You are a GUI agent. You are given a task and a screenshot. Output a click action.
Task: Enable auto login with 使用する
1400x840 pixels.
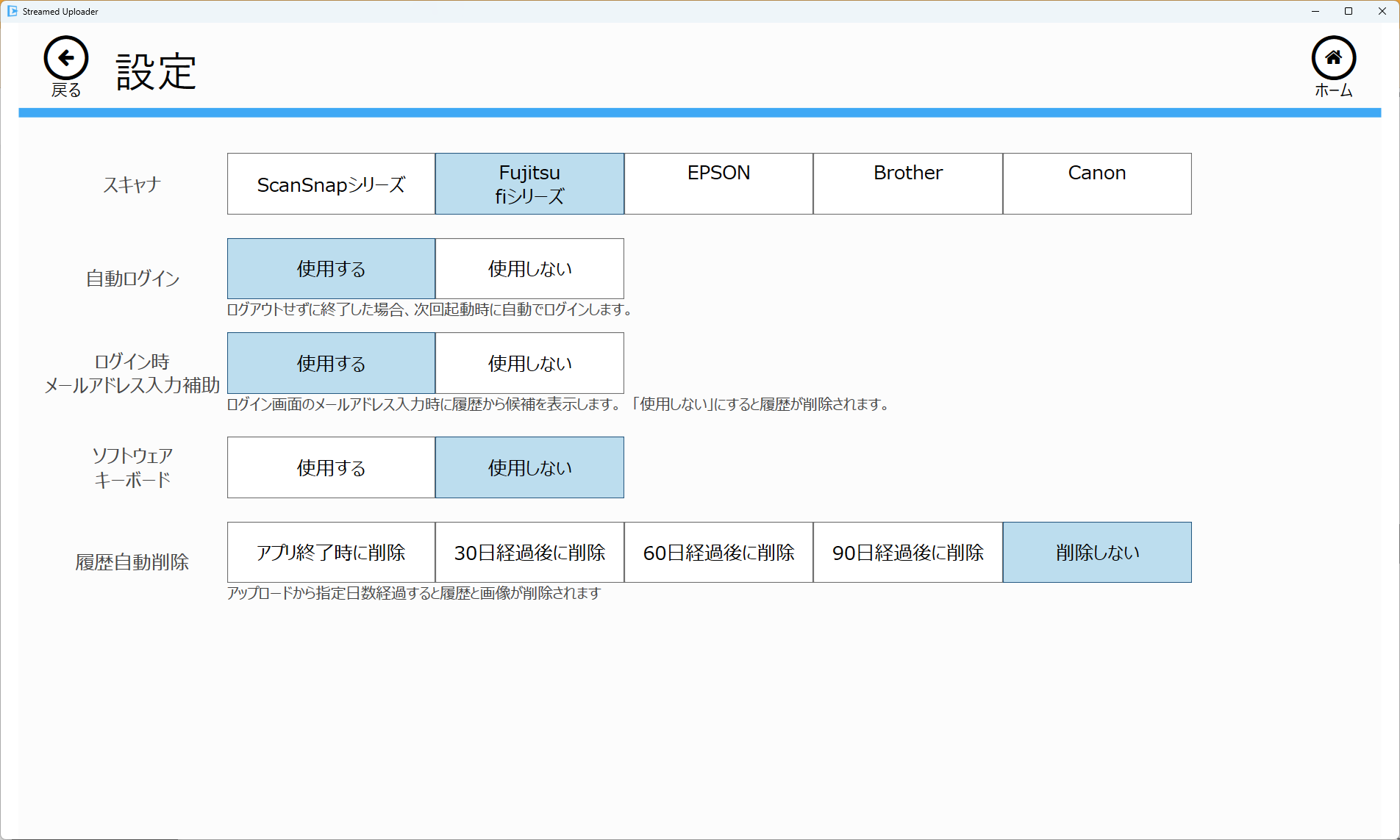coord(331,269)
